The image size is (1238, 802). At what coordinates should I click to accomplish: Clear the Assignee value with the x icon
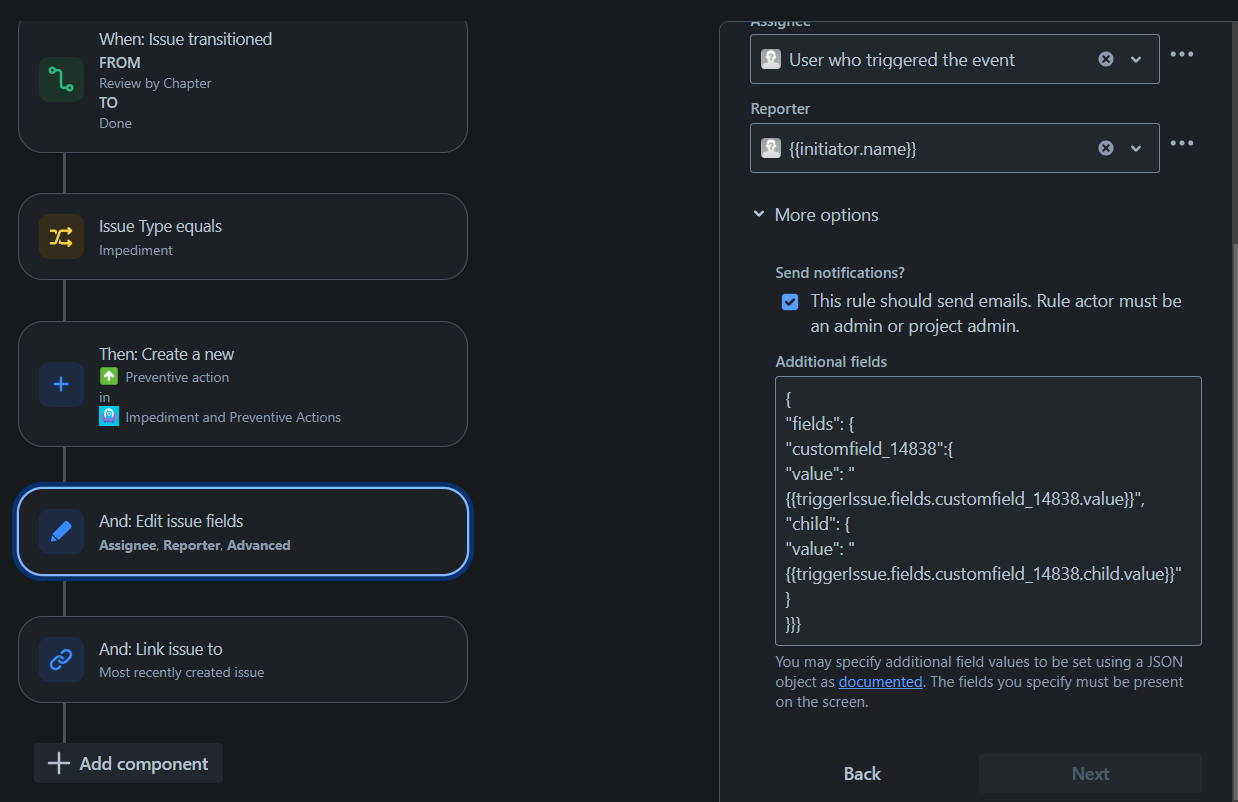point(1105,59)
